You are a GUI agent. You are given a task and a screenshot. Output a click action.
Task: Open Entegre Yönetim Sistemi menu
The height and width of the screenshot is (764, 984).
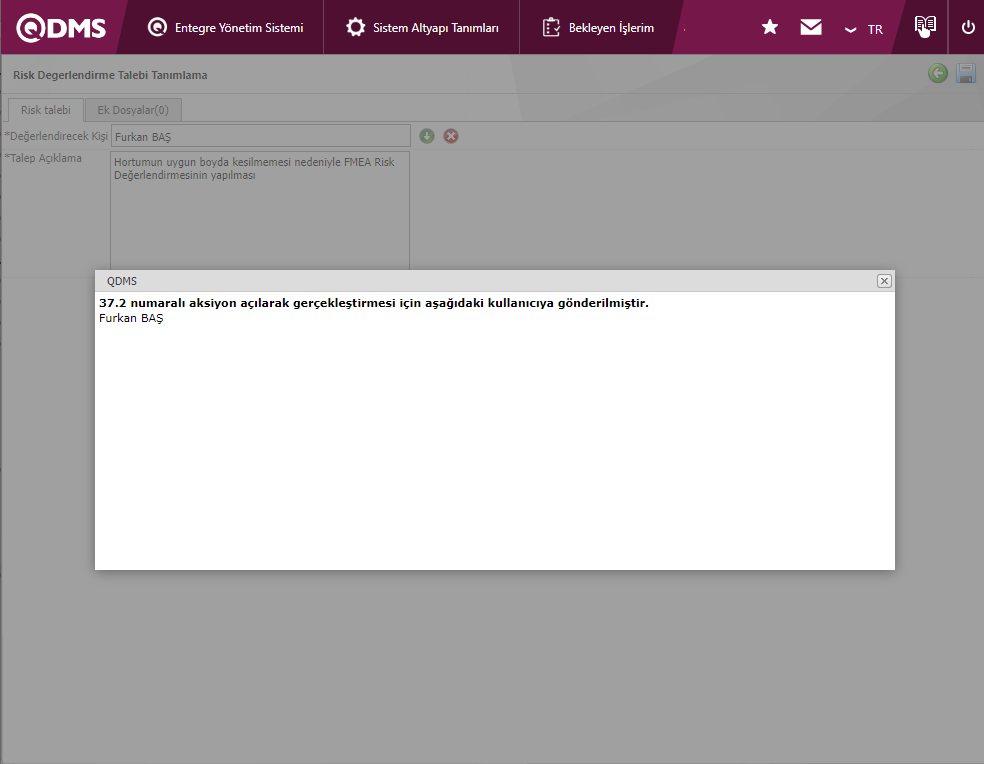225,28
